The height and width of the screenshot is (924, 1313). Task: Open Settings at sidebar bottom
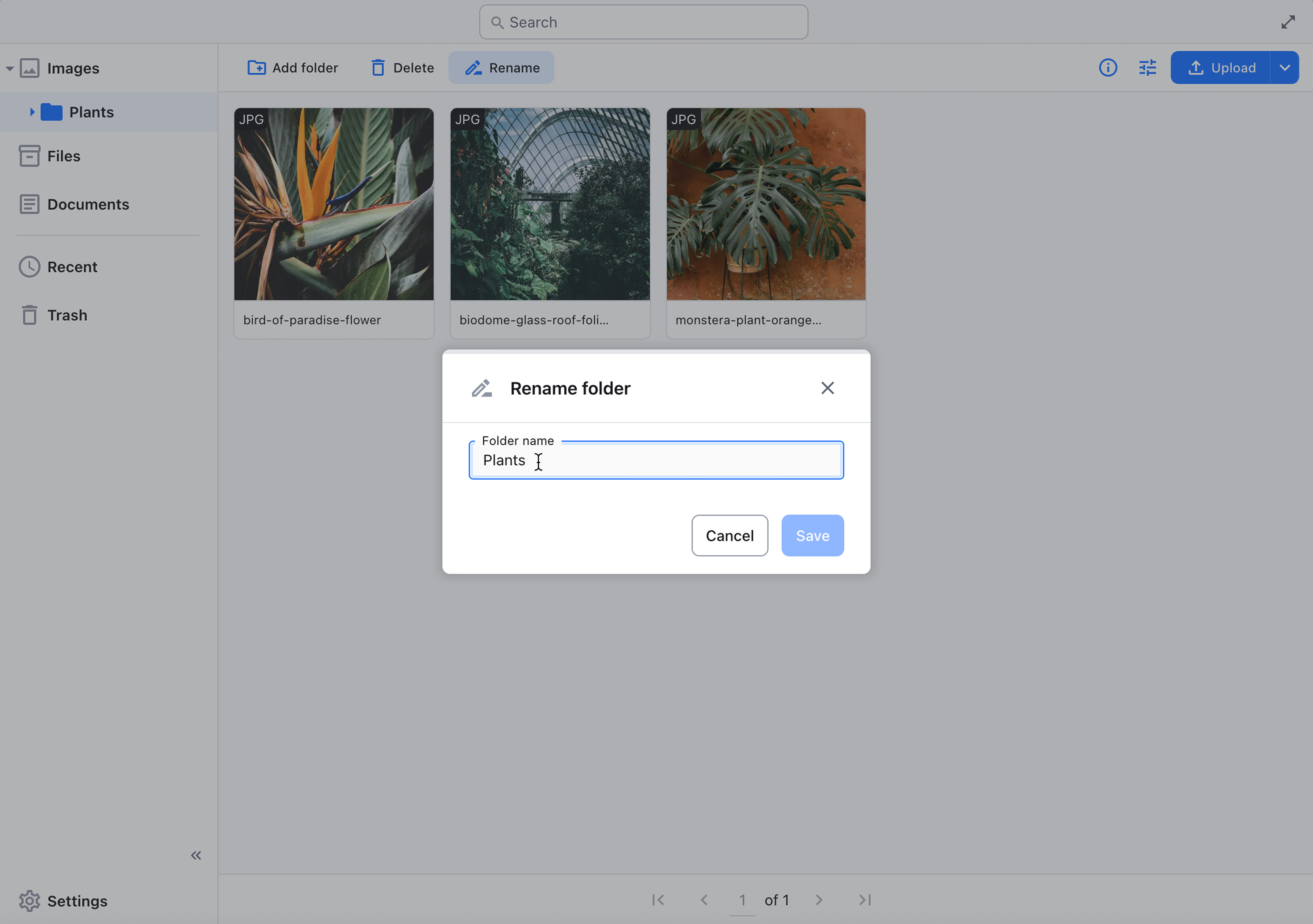(77, 901)
